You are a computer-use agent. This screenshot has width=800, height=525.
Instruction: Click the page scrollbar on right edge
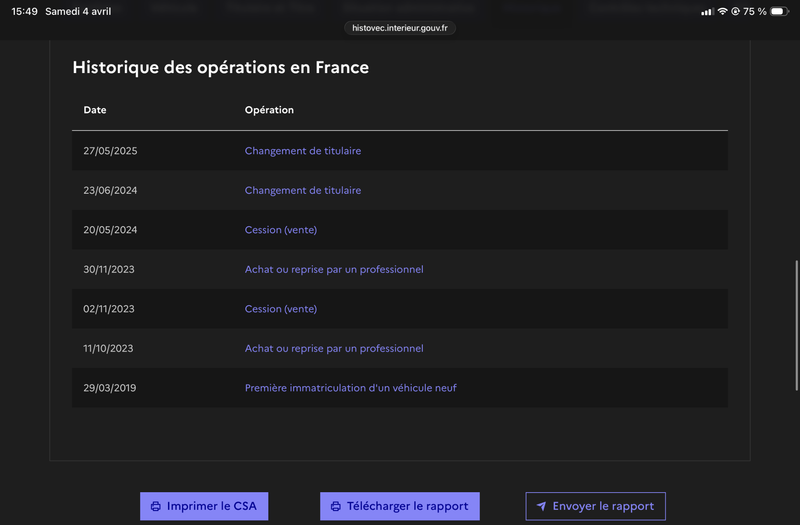coord(796,325)
